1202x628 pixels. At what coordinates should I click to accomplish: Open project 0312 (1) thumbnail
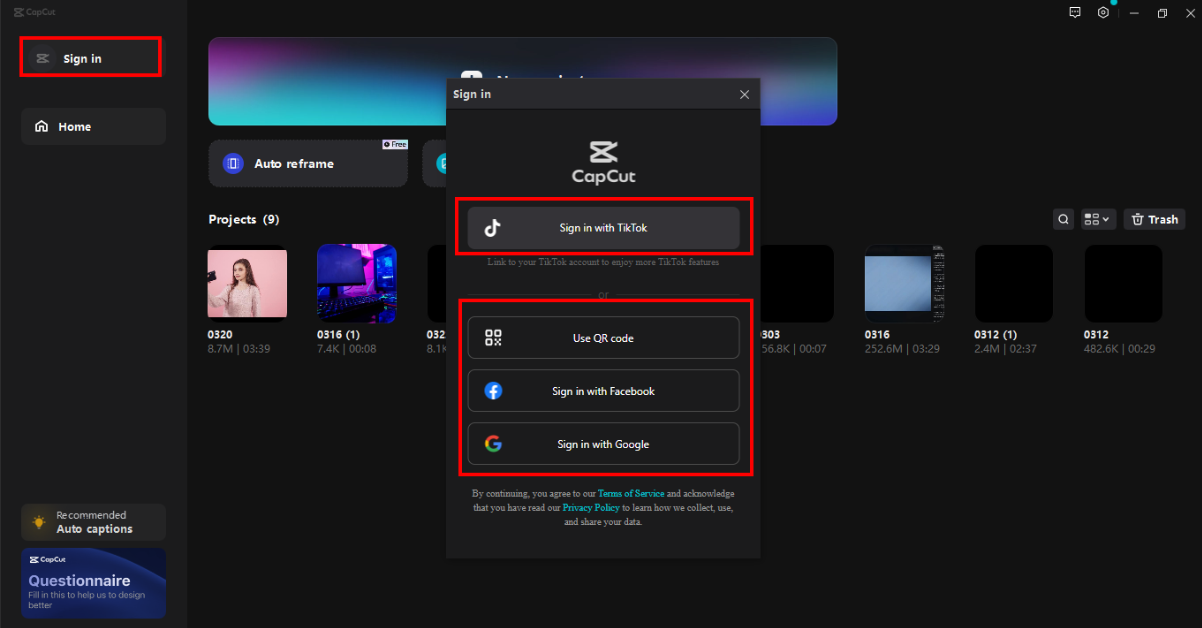[x=1014, y=284]
